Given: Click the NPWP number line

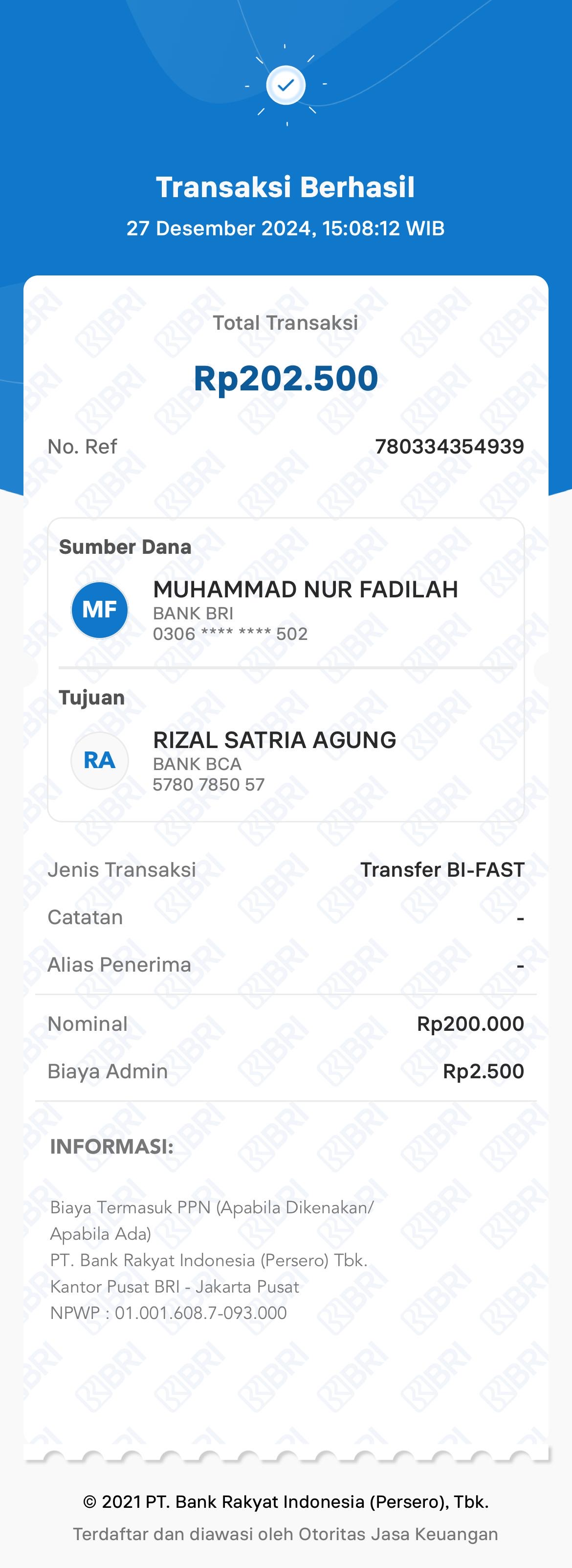Looking at the screenshot, I should click(x=169, y=1313).
